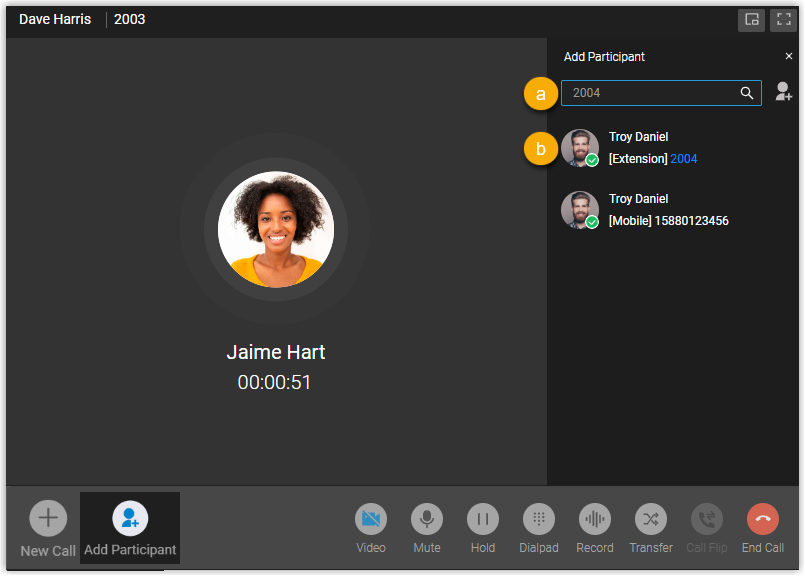Focus the participant search field showing 2004
Image resolution: width=805 pixels, height=576 pixels.
pos(661,93)
